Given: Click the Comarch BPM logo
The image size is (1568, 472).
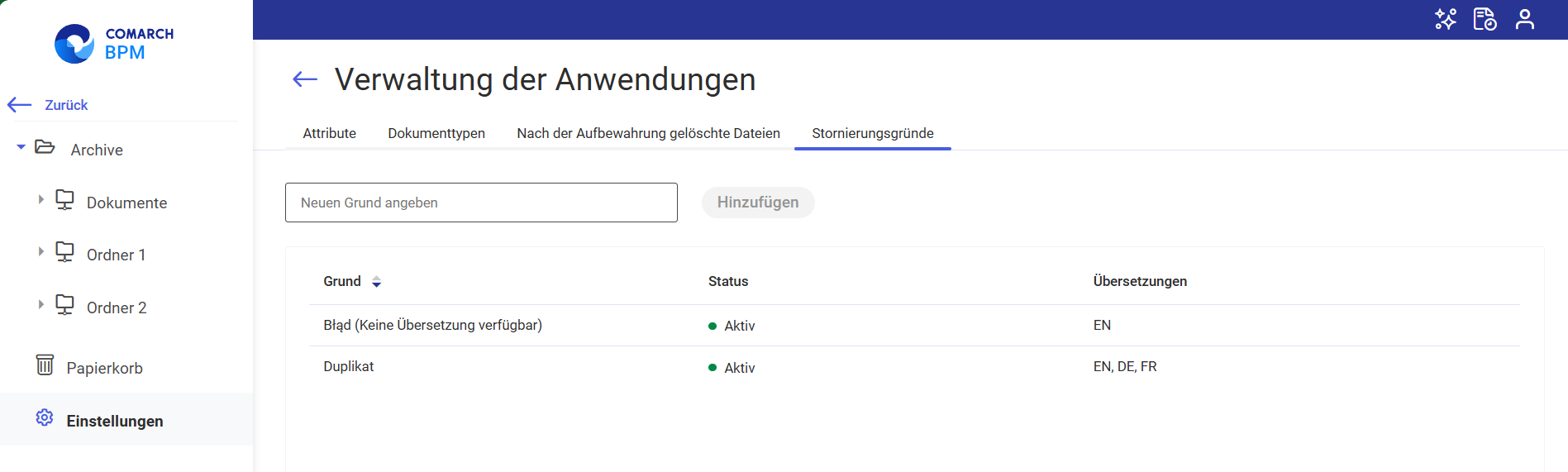Looking at the screenshot, I should click(x=114, y=44).
